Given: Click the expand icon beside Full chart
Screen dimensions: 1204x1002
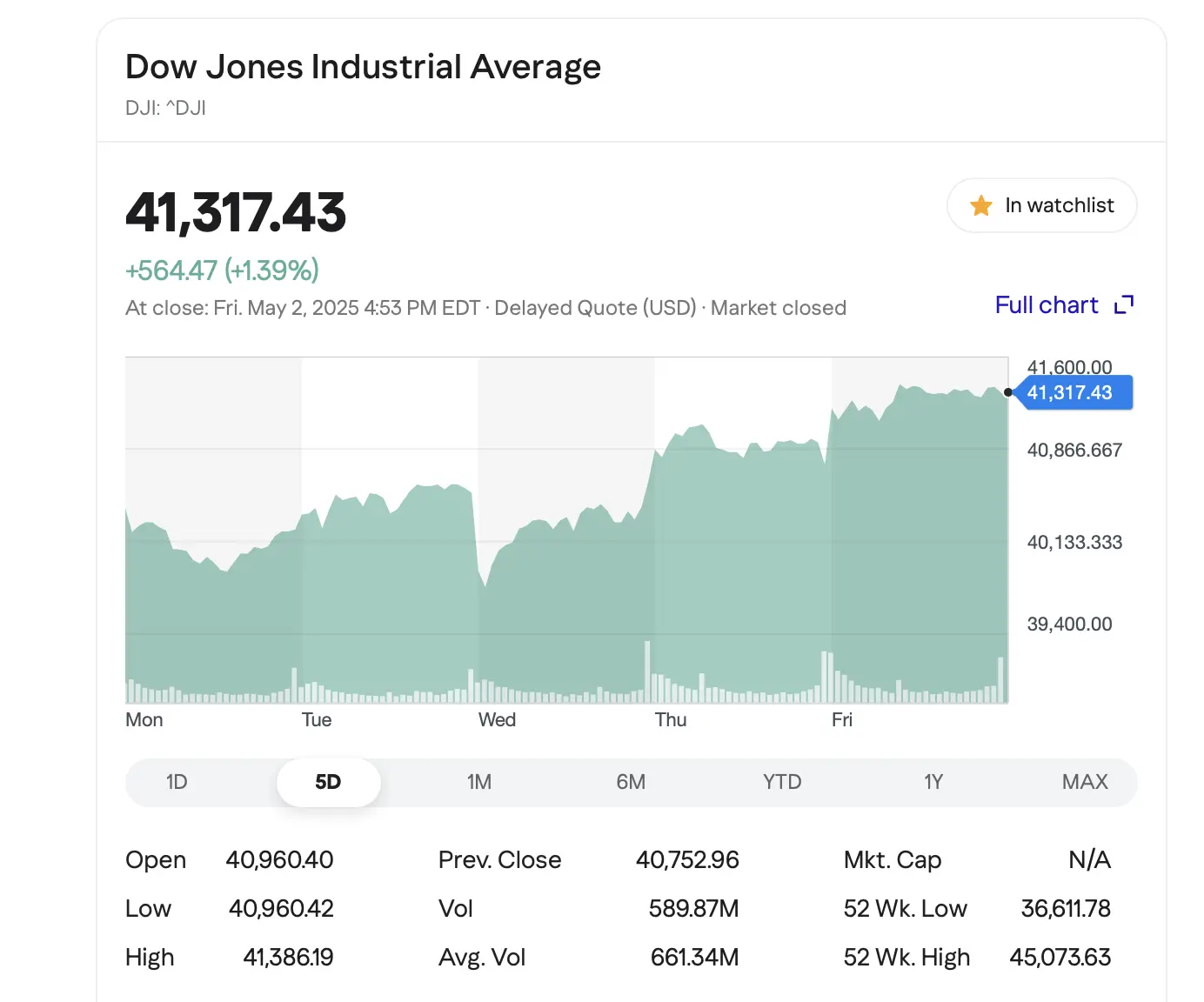Looking at the screenshot, I should (1124, 305).
